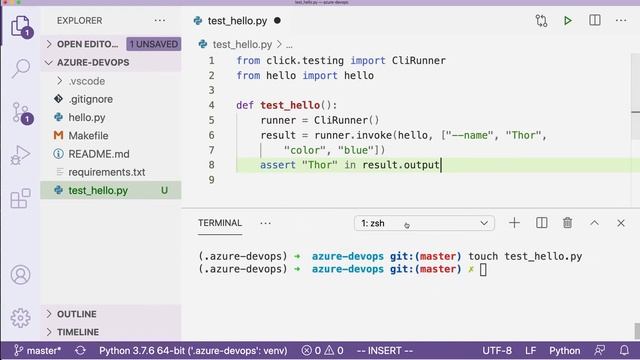
Task: Split the terminal pane
Action: [x=541, y=223]
